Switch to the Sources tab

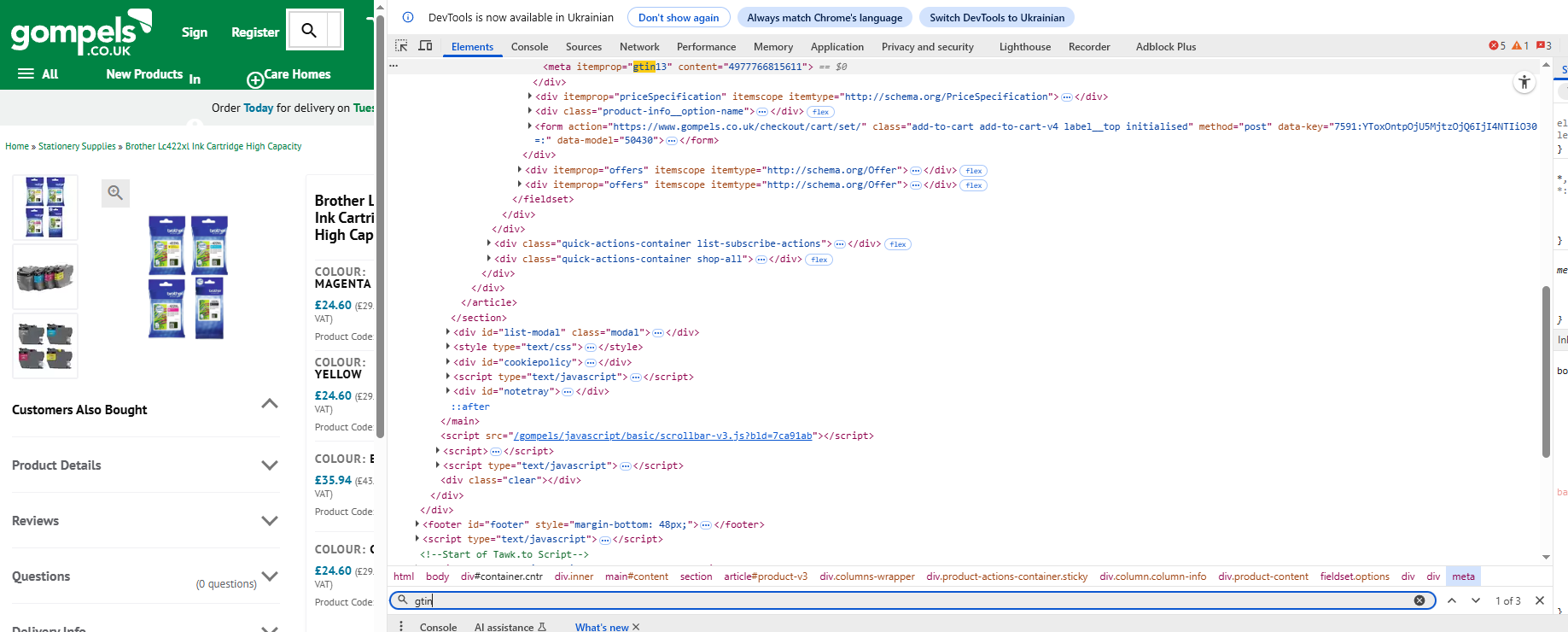584,47
